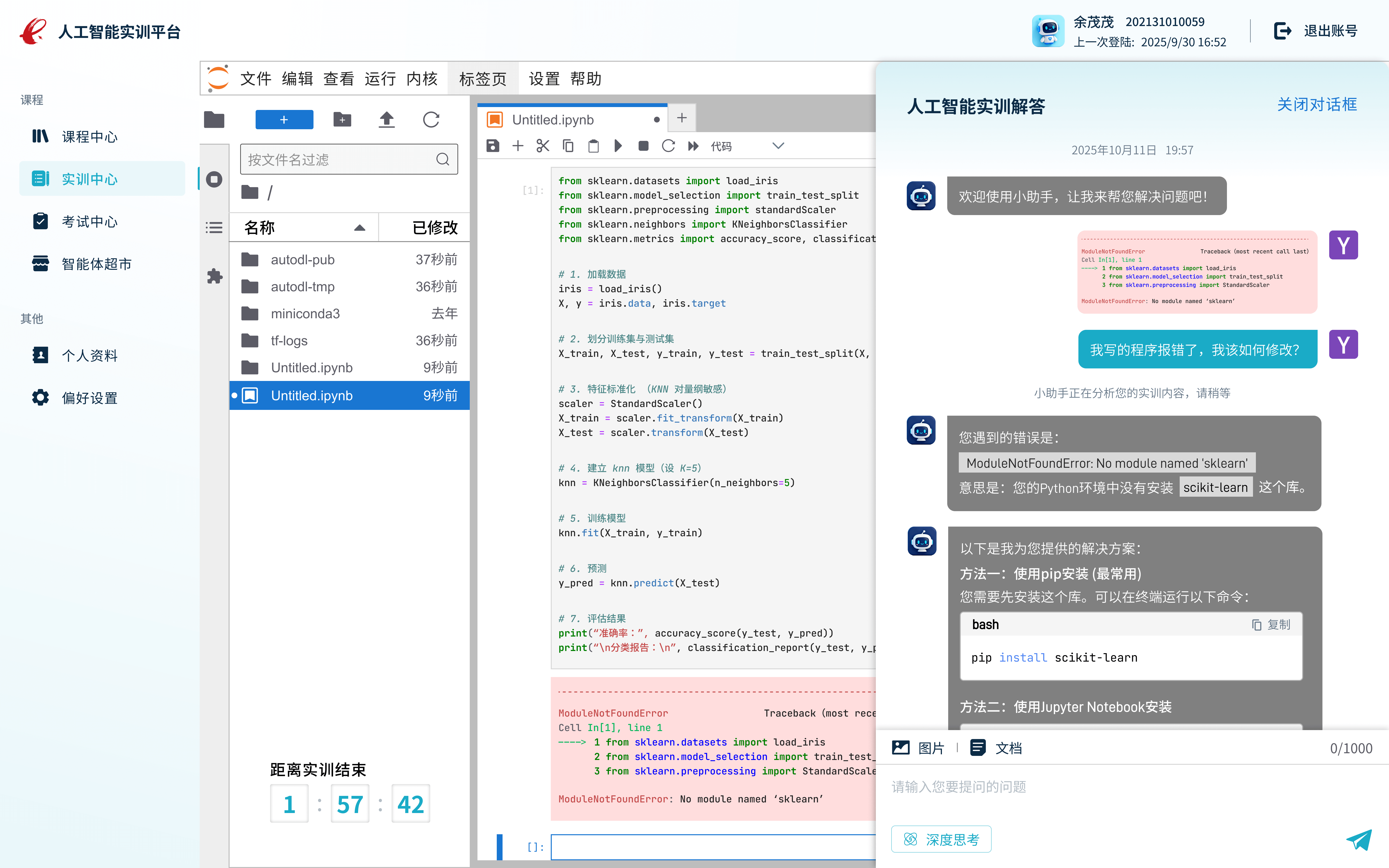
Task: Open the running kernels sidebar panel
Action: pos(214,179)
